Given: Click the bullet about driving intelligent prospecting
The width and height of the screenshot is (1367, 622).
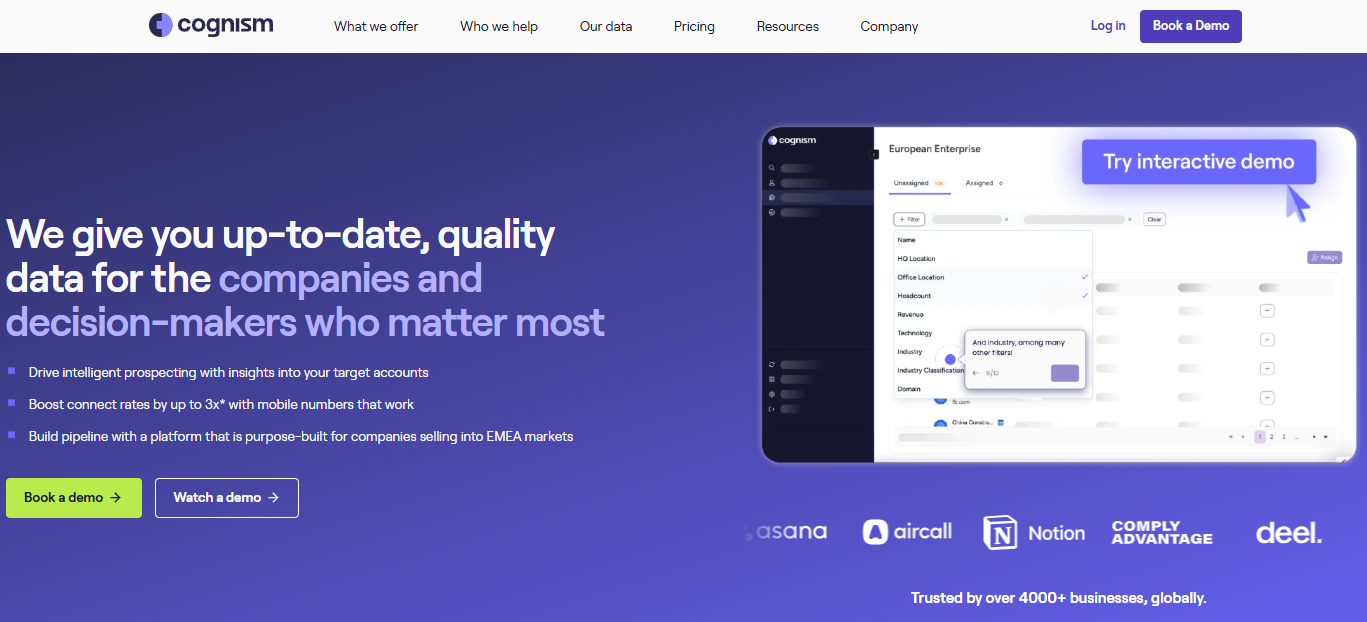Looking at the screenshot, I should (x=229, y=372).
